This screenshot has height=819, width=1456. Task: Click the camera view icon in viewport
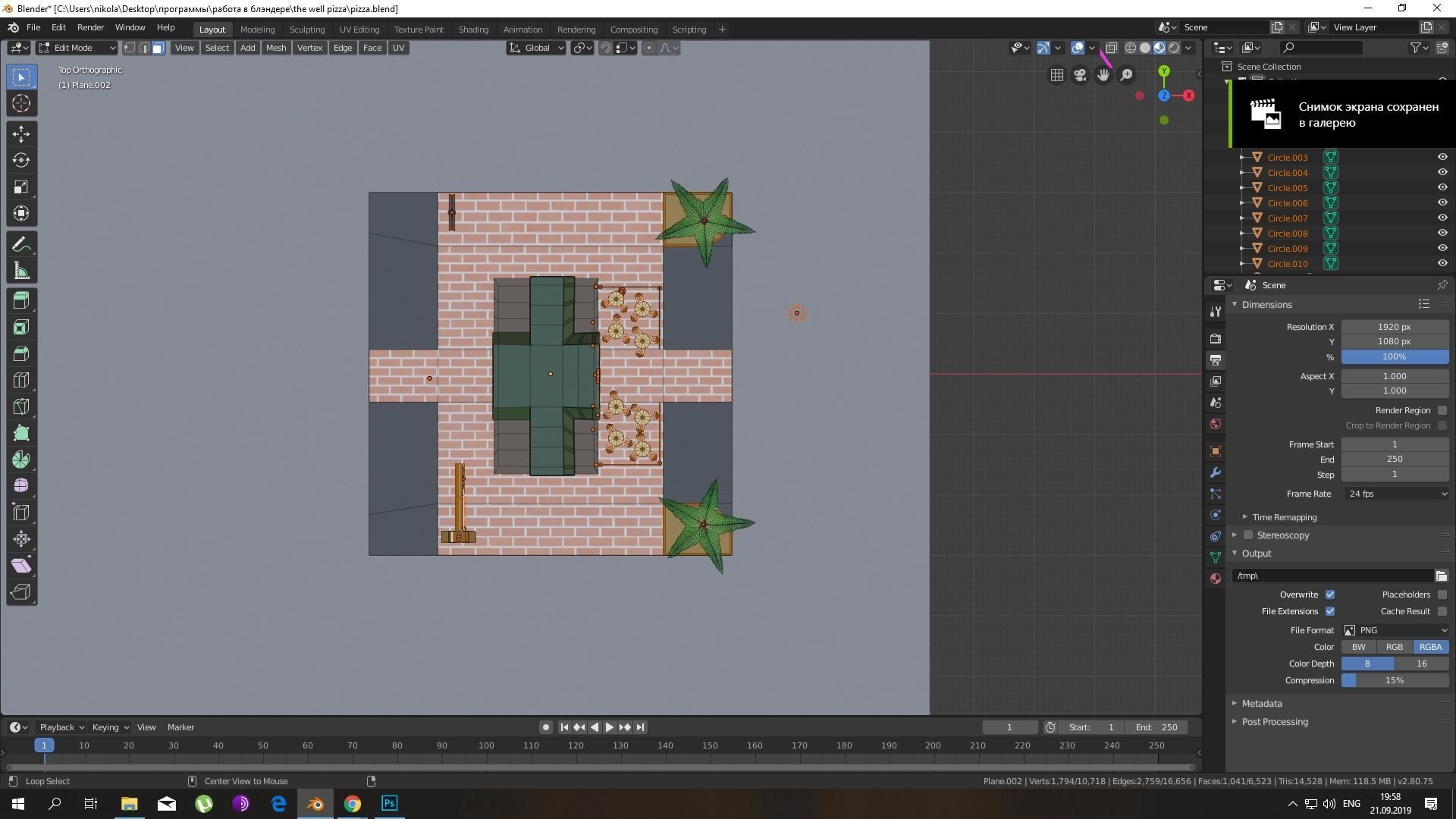click(1080, 75)
